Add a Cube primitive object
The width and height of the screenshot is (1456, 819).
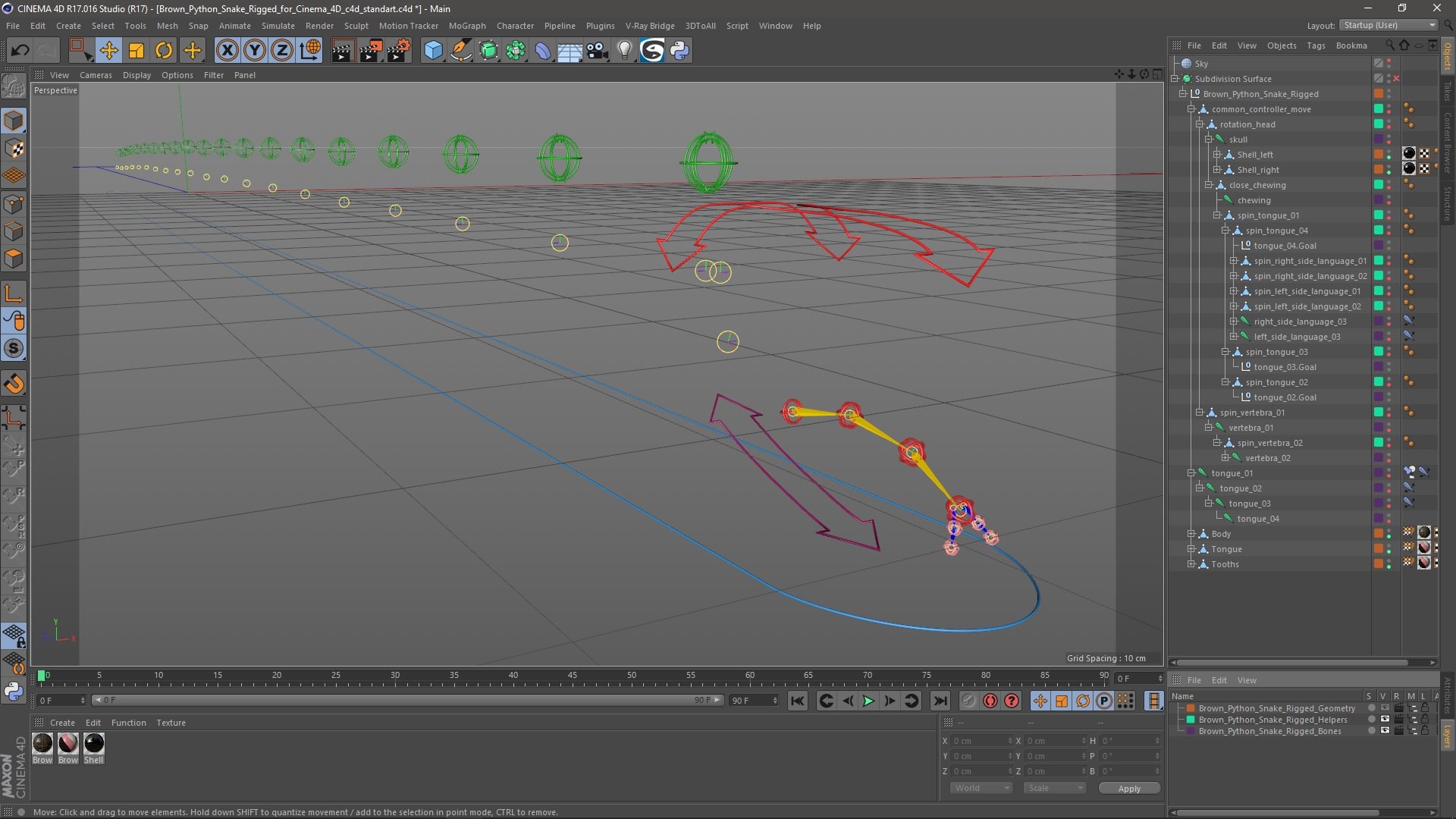point(433,51)
